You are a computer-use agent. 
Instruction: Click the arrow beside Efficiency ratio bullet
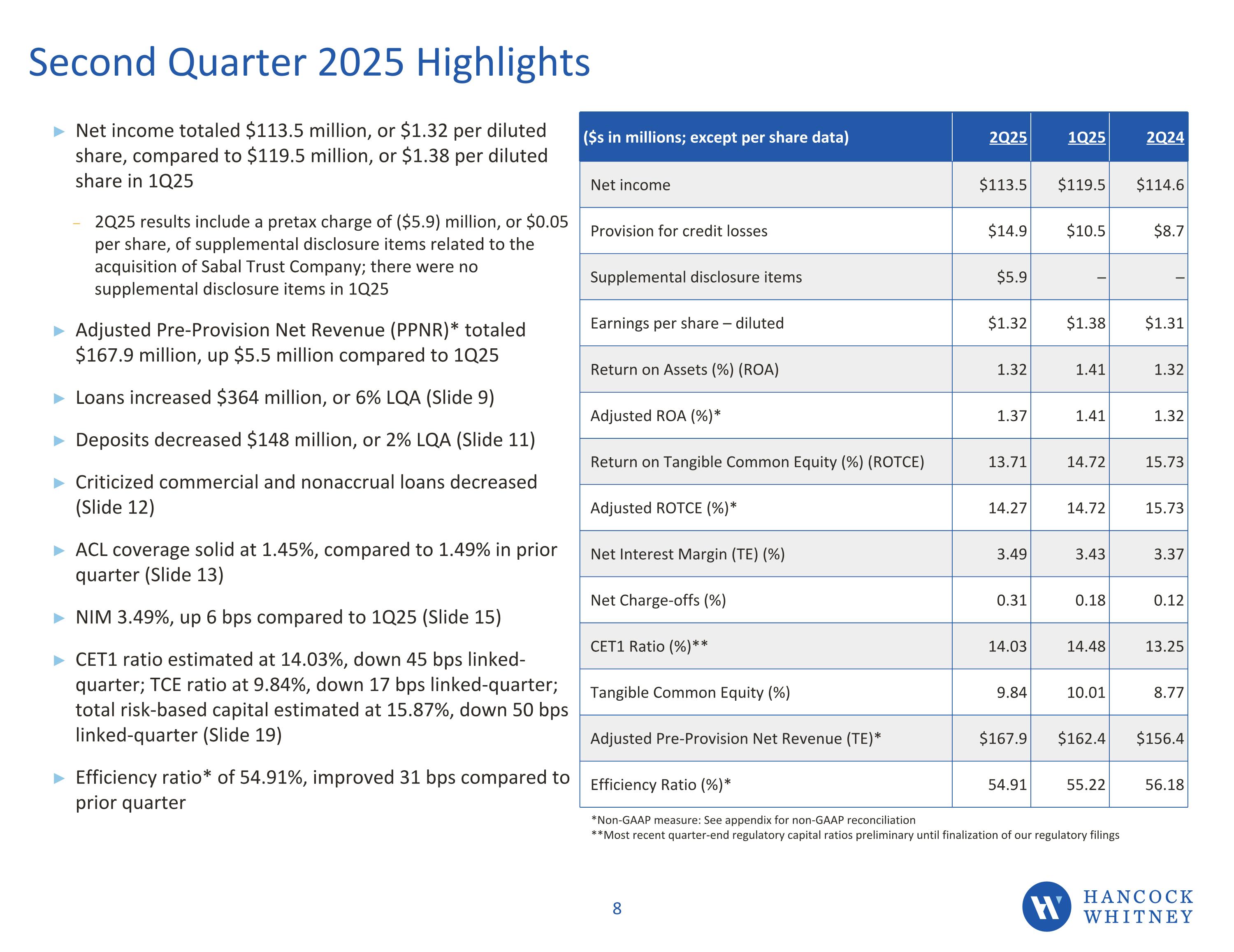[x=59, y=778]
